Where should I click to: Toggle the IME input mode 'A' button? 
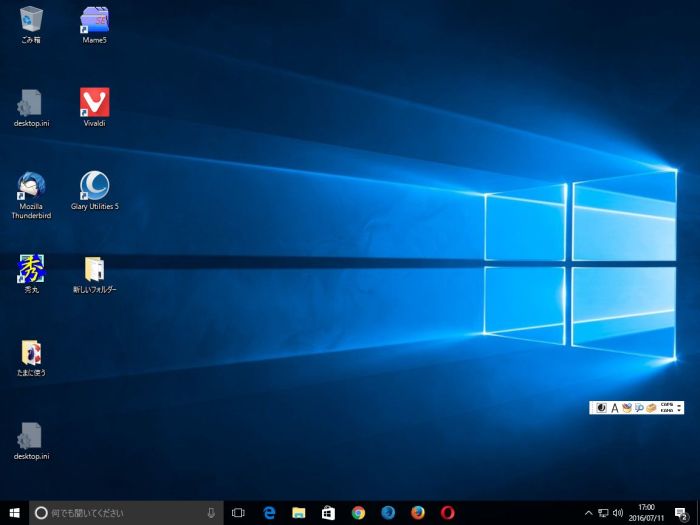pyautogui.click(x=614, y=408)
